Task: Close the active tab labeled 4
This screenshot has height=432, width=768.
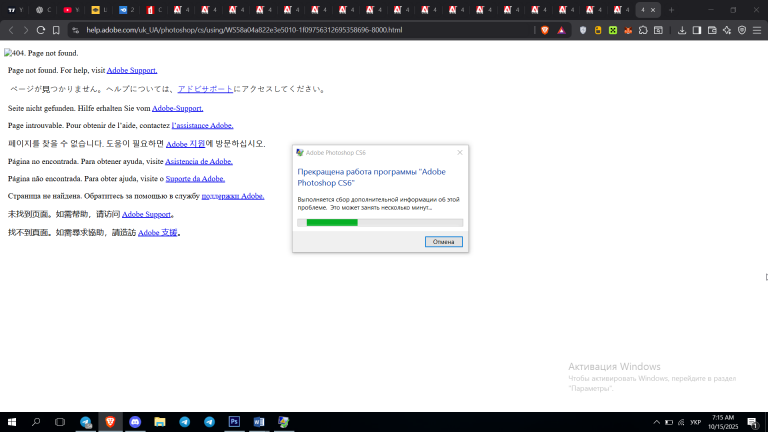Action: pos(653,10)
